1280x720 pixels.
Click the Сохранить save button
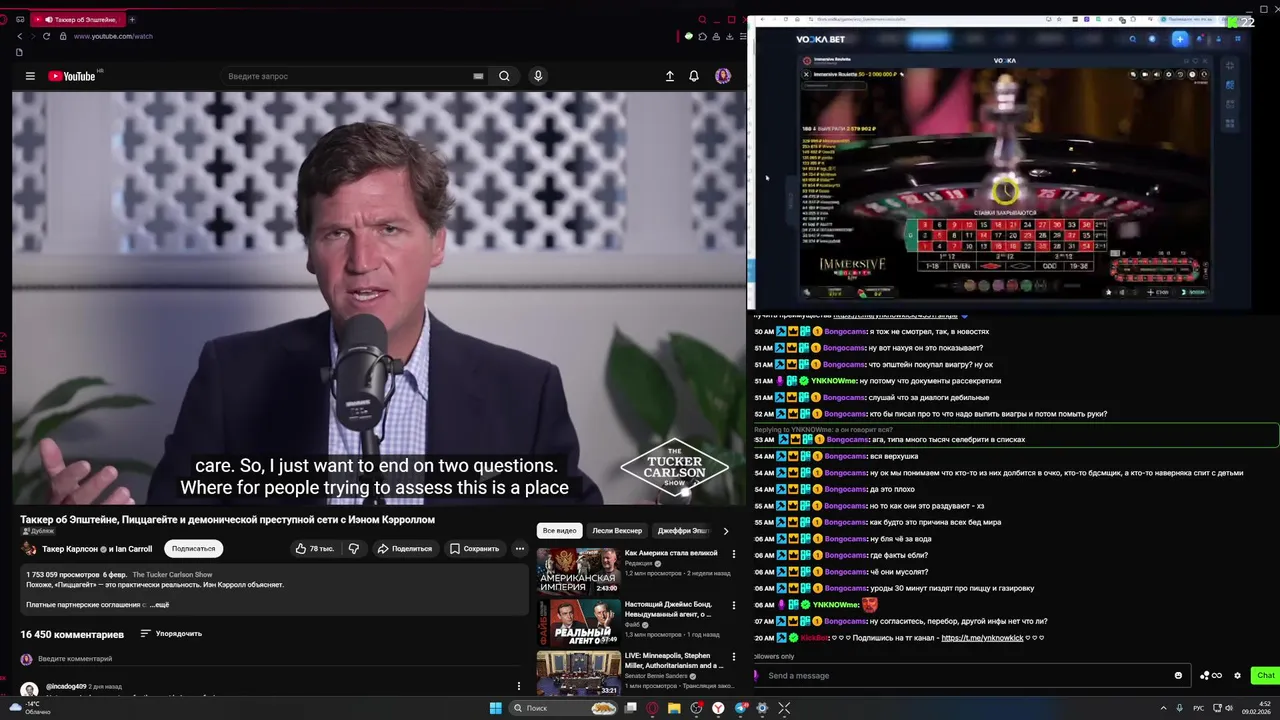[474, 548]
